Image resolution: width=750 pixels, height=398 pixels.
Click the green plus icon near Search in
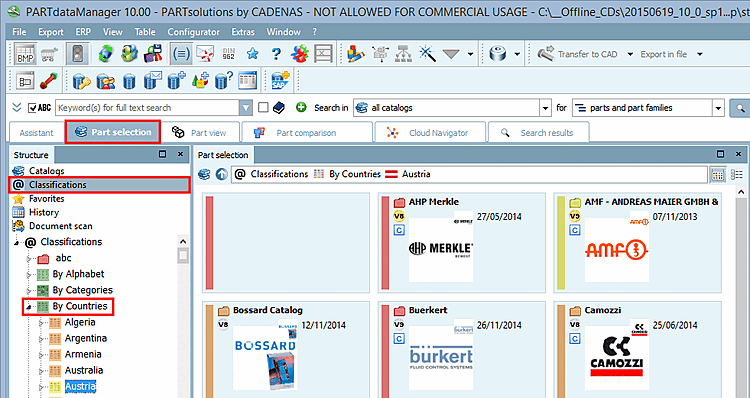(x=301, y=108)
